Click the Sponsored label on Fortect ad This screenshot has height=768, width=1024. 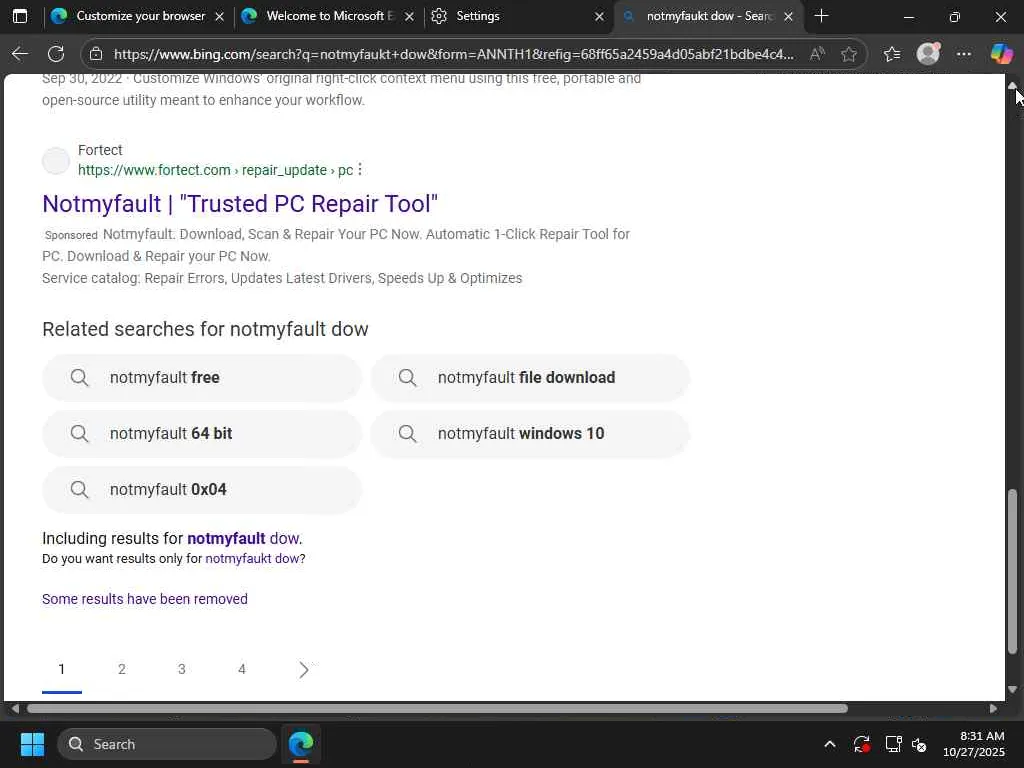71,235
